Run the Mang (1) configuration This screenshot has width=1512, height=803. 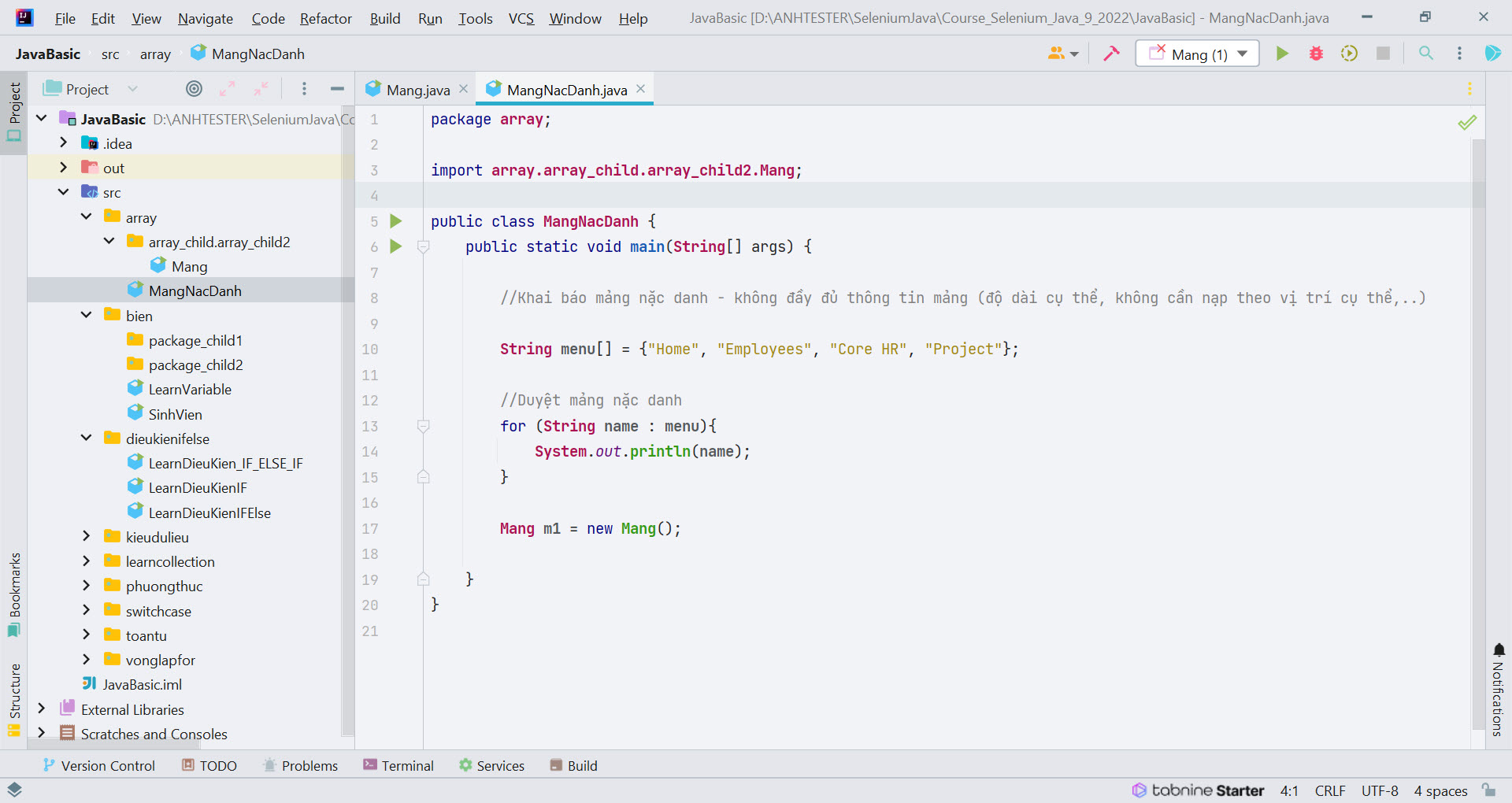1282,54
